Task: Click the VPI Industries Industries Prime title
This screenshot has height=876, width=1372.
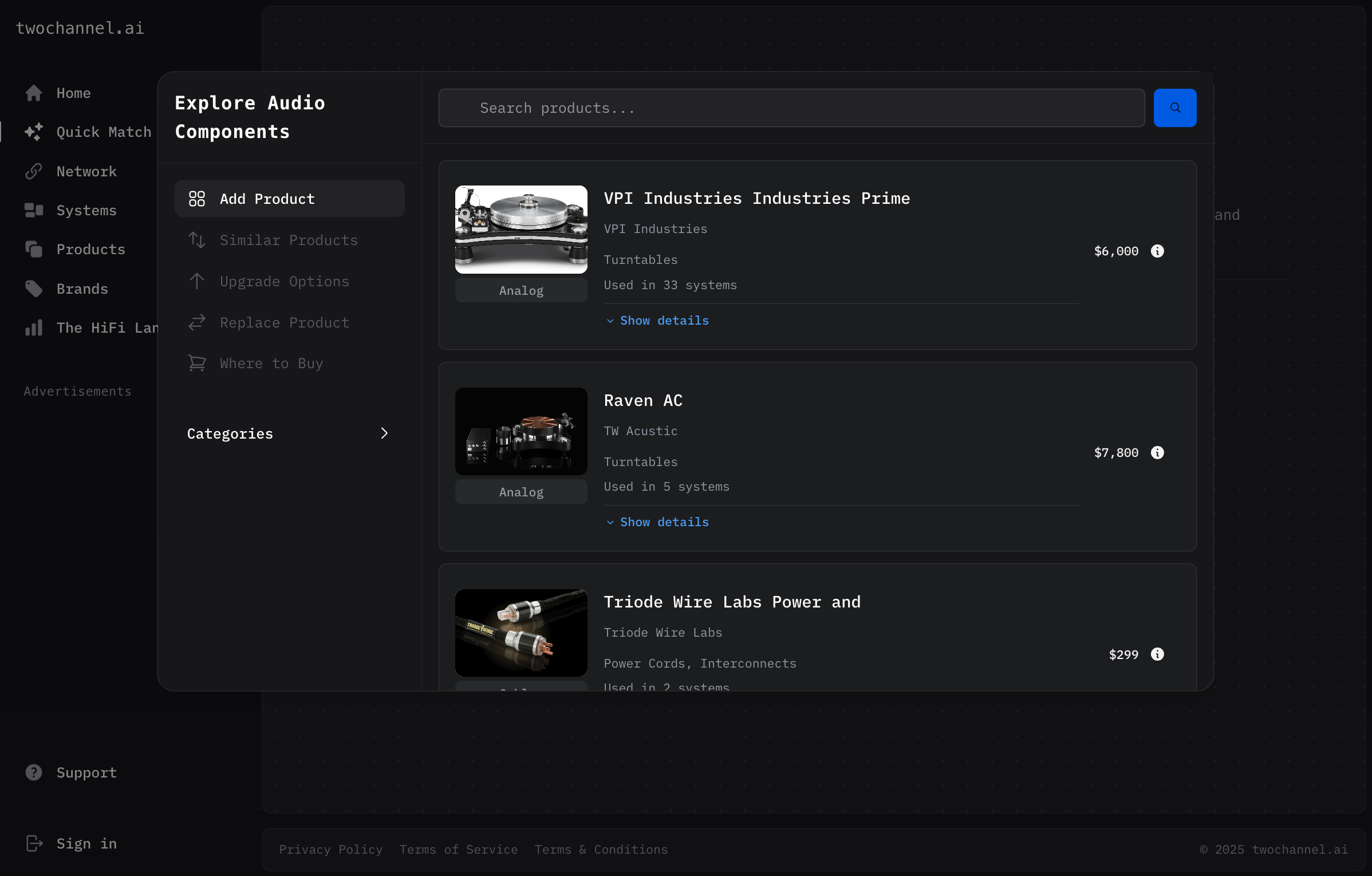Action: [756, 198]
